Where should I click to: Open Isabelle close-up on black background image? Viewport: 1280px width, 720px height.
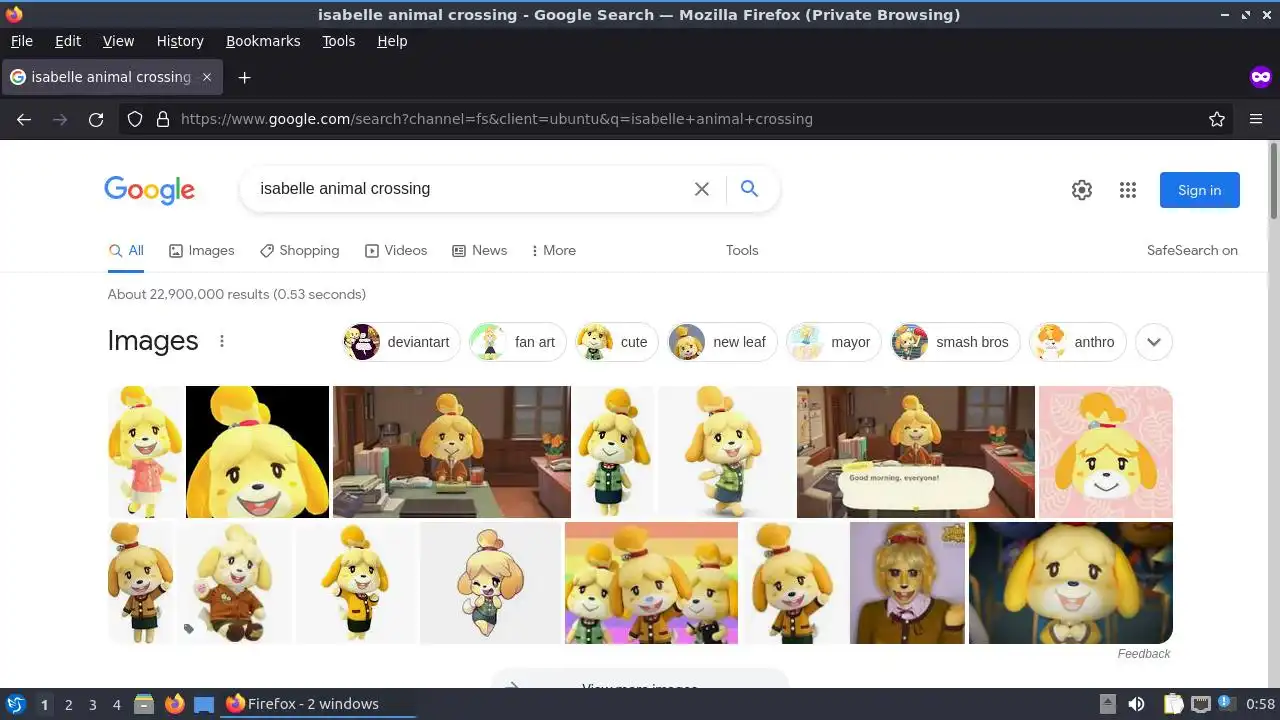(257, 452)
